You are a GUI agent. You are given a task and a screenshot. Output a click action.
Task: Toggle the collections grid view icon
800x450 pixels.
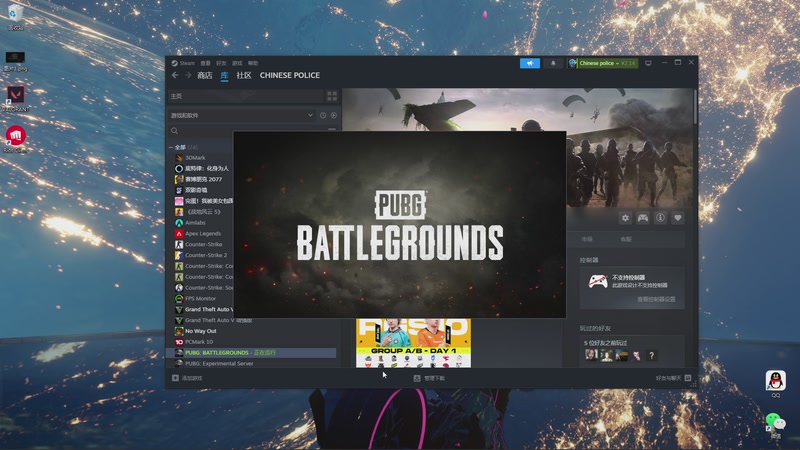tap(332, 96)
